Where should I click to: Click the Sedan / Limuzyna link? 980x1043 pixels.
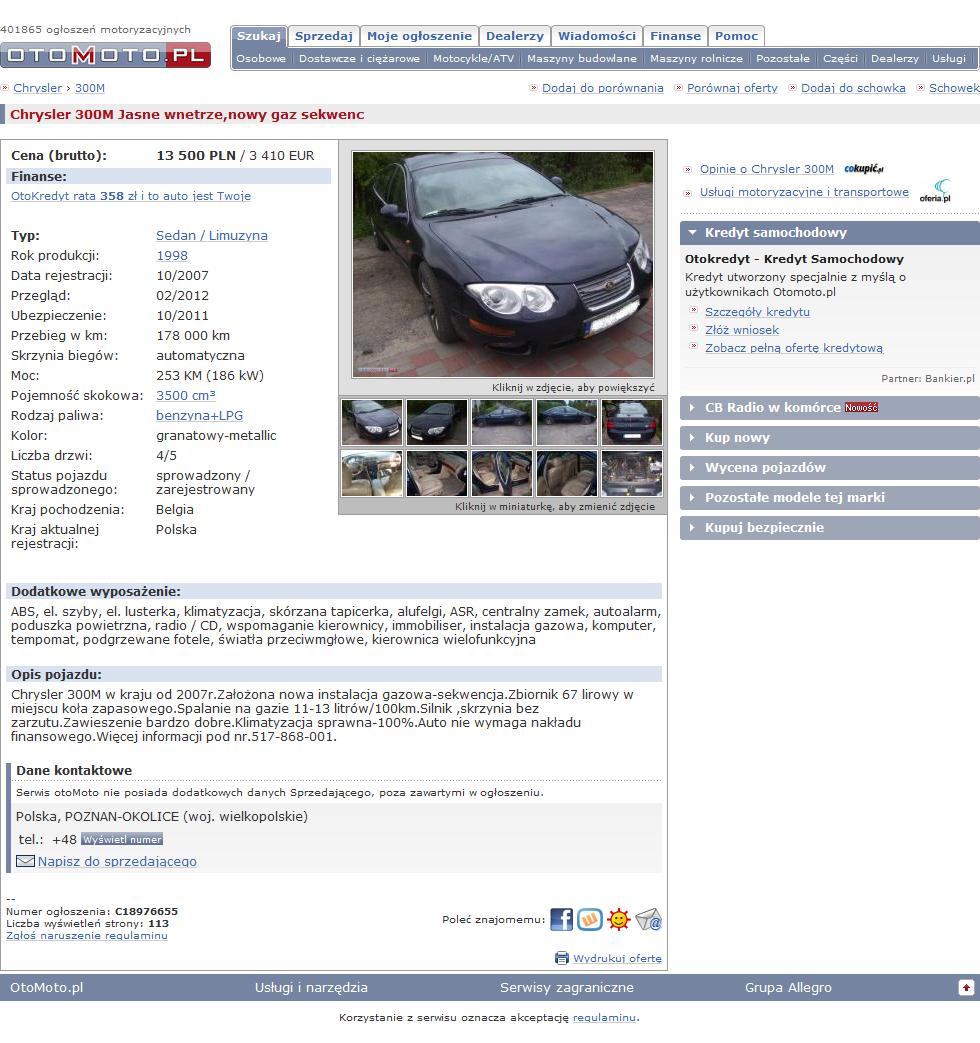point(212,235)
